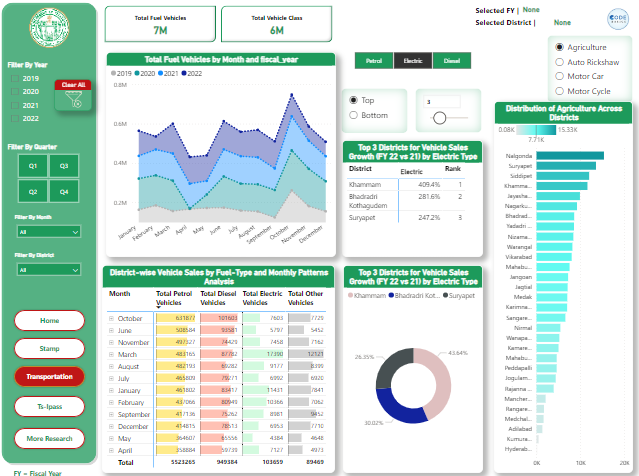Viewport: 639px width, 476px height.
Task: Open the Filter By District dropdown
Action: point(48,269)
